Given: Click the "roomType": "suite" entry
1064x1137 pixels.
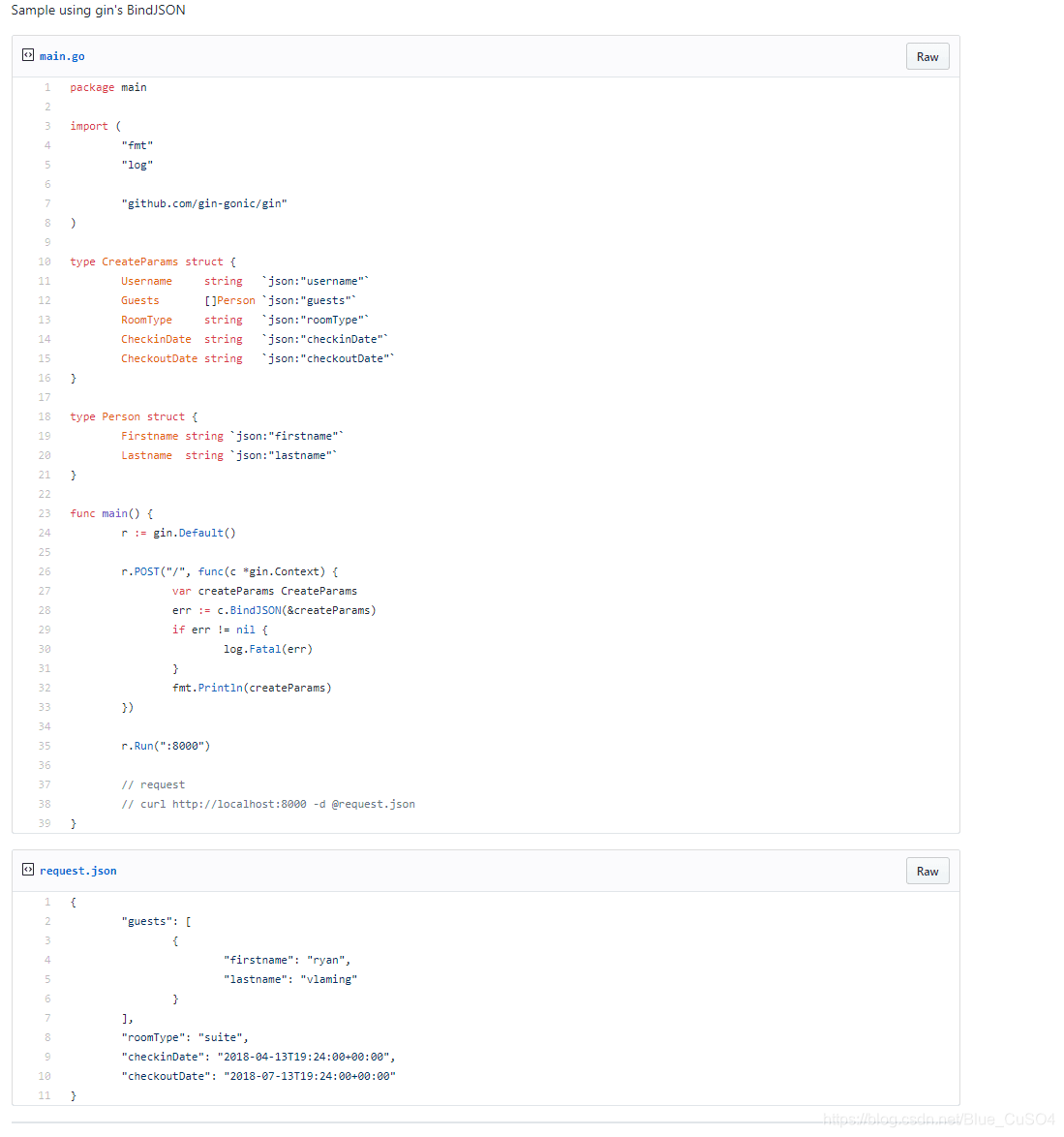Looking at the screenshot, I should (185, 1037).
